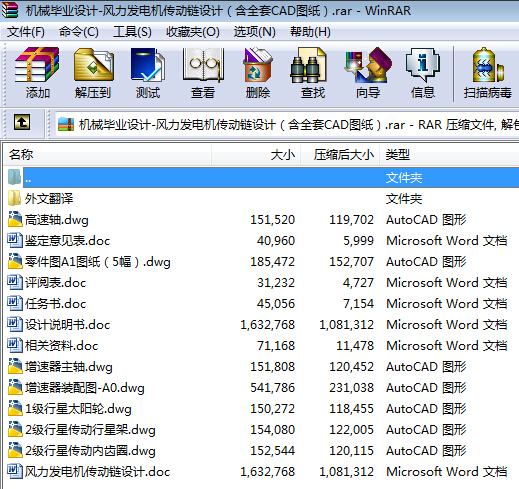Click packed size value 11,478
The height and width of the screenshot is (489, 519).
pos(355,346)
